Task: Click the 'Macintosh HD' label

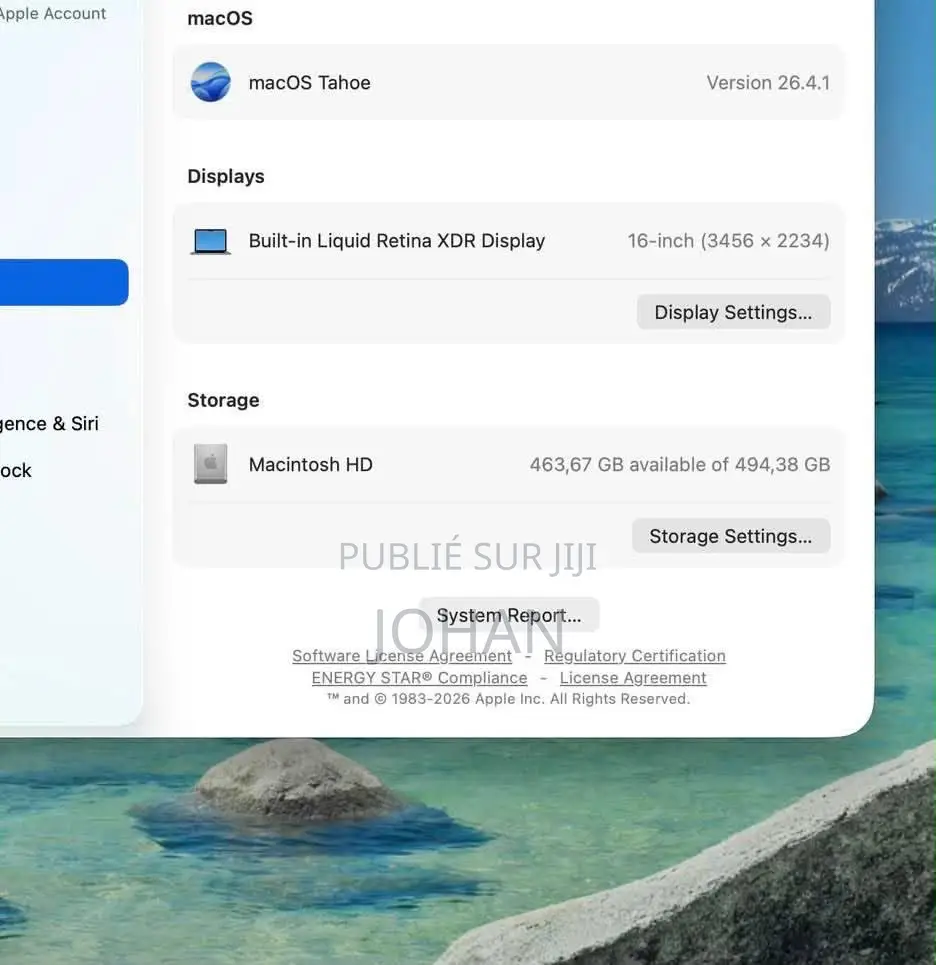Action: coord(311,464)
